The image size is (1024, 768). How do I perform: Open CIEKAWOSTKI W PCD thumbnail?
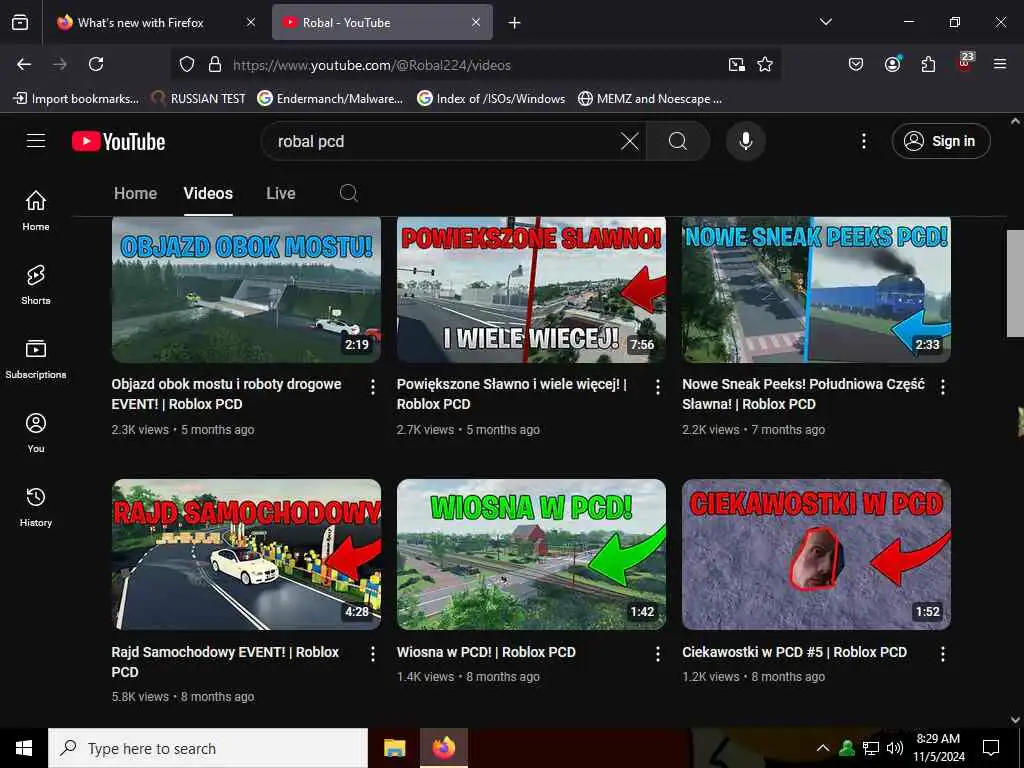(x=816, y=554)
